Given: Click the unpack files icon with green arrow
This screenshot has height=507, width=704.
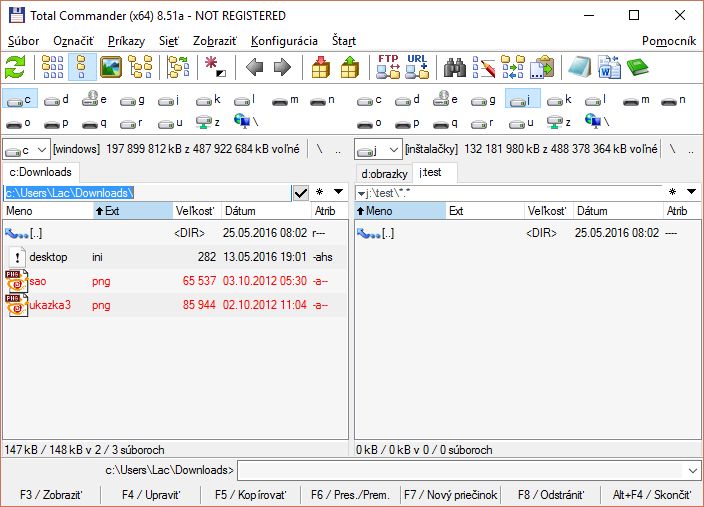Looking at the screenshot, I should [x=350, y=67].
